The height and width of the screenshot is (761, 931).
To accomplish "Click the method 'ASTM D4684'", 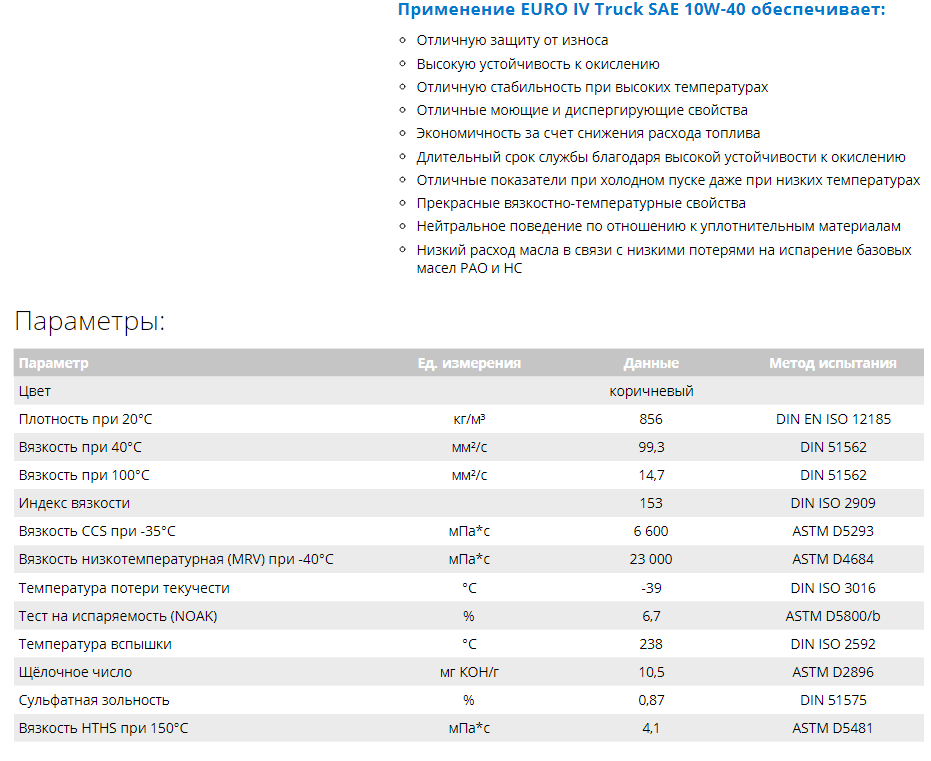I will (x=833, y=559).
